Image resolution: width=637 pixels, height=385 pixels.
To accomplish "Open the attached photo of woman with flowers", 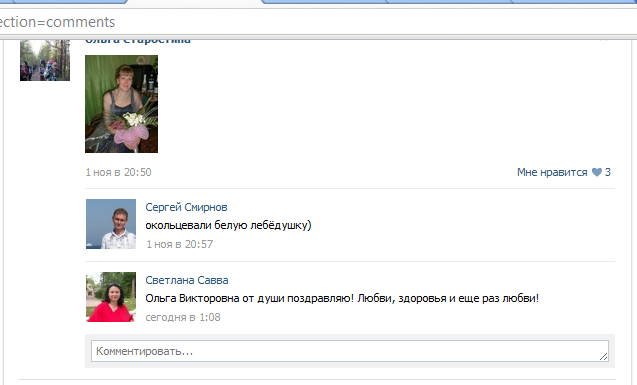I will (x=121, y=104).
